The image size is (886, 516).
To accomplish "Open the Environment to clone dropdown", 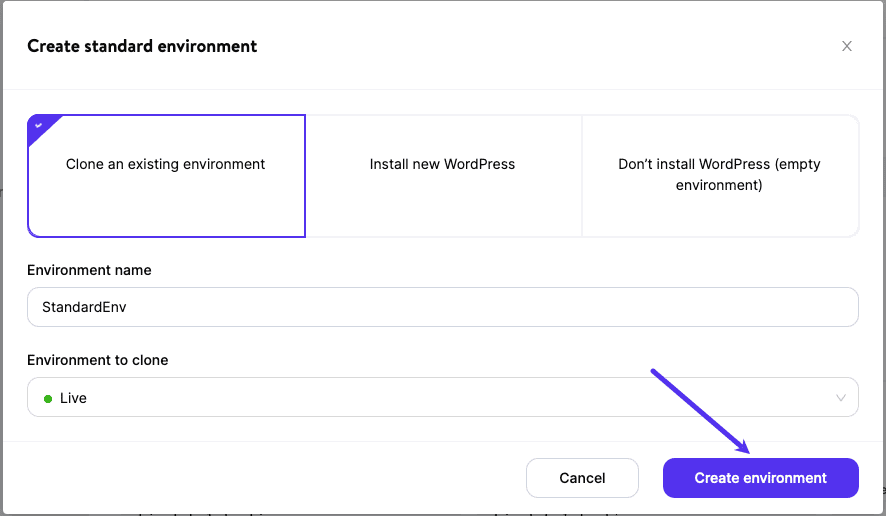I will coord(442,397).
